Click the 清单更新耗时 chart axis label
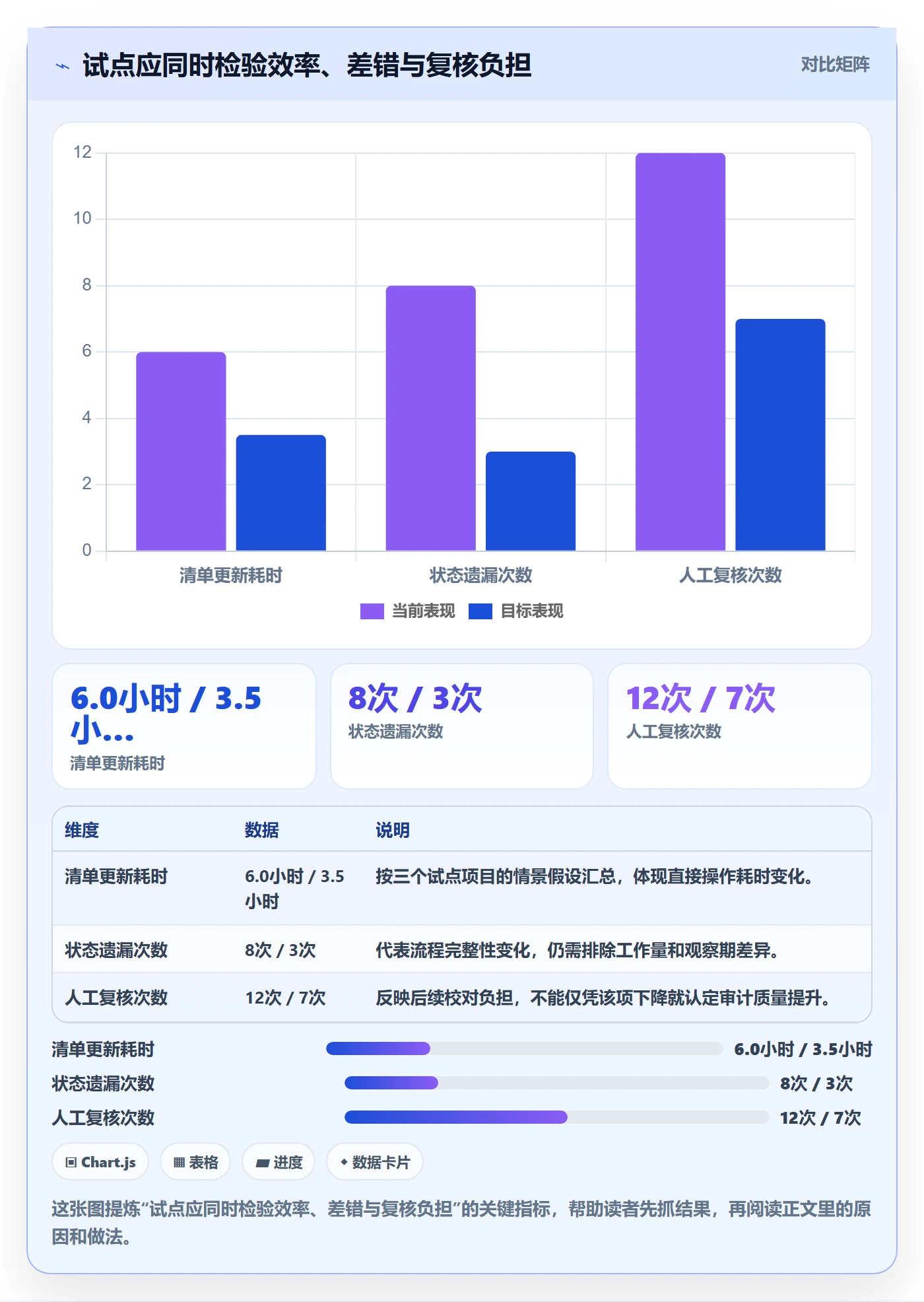This screenshot has width=924, height=1302. 231,576
